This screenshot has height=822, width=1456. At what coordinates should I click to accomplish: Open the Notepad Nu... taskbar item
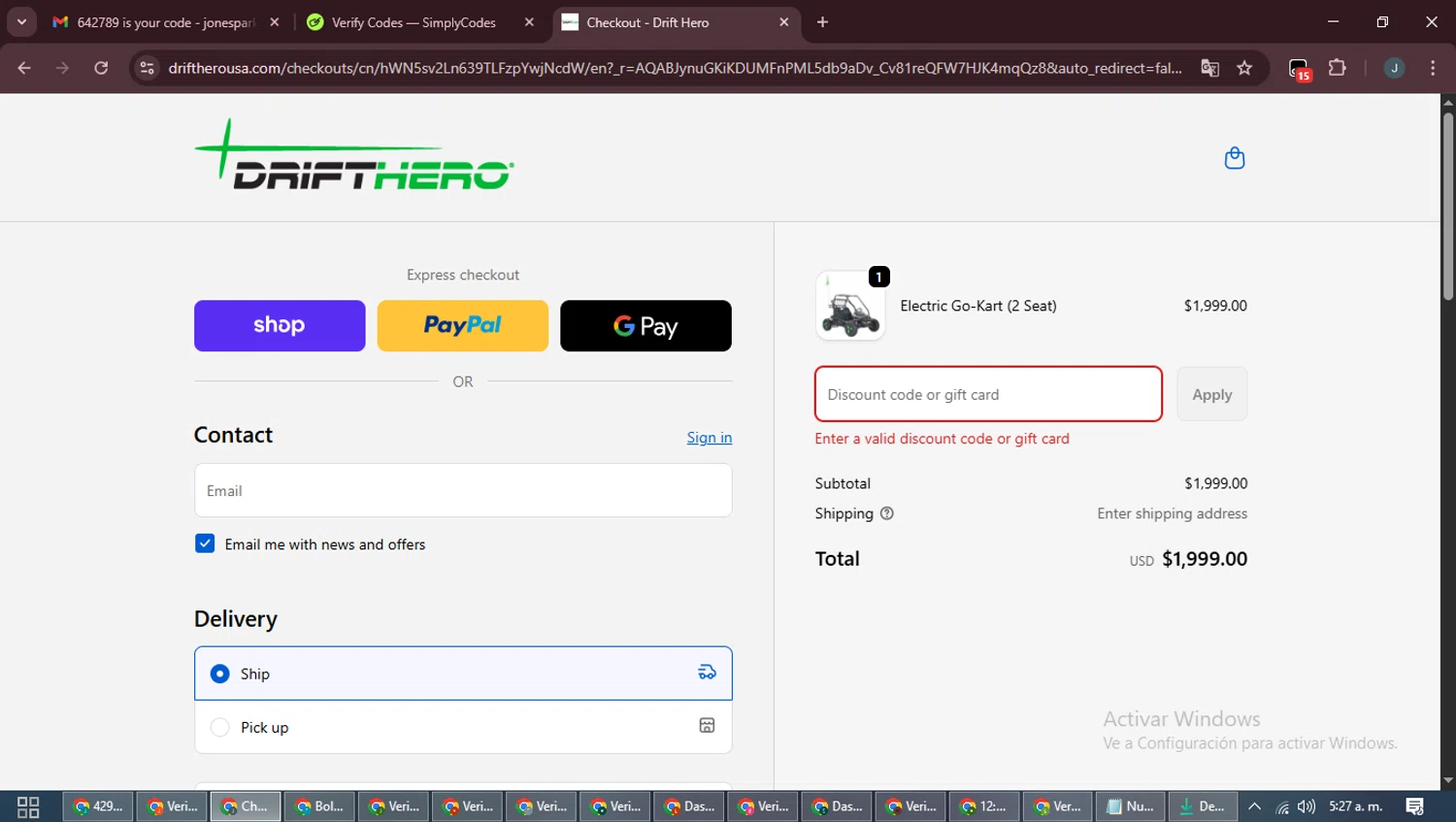click(x=1132, y=806)
